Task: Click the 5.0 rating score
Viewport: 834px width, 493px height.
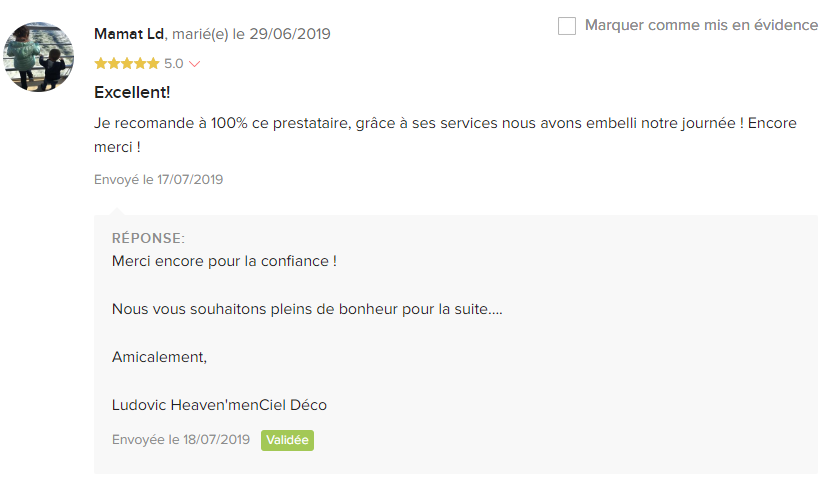Action: coord(173,64)
